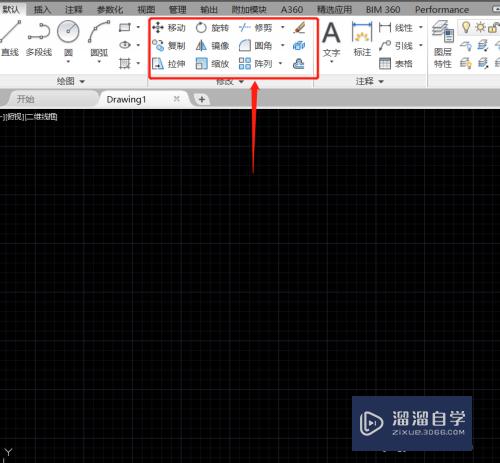
Task: Select the Copy (复制) tool
Action: click(169, 46)
